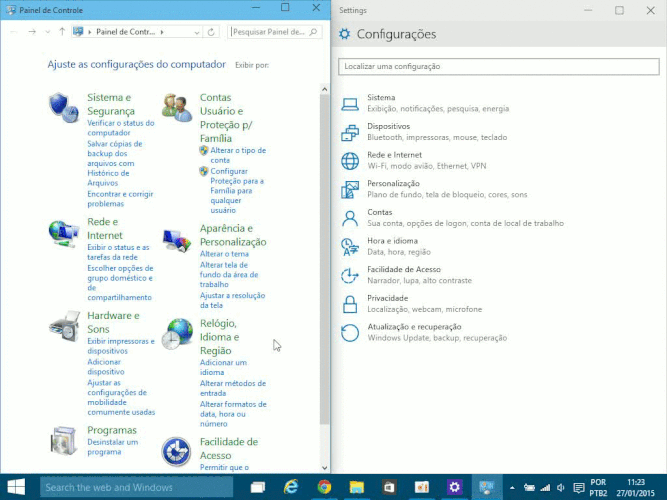
Task: Open the Desinstalar um programa link
Action: click(x=113, y=447)
